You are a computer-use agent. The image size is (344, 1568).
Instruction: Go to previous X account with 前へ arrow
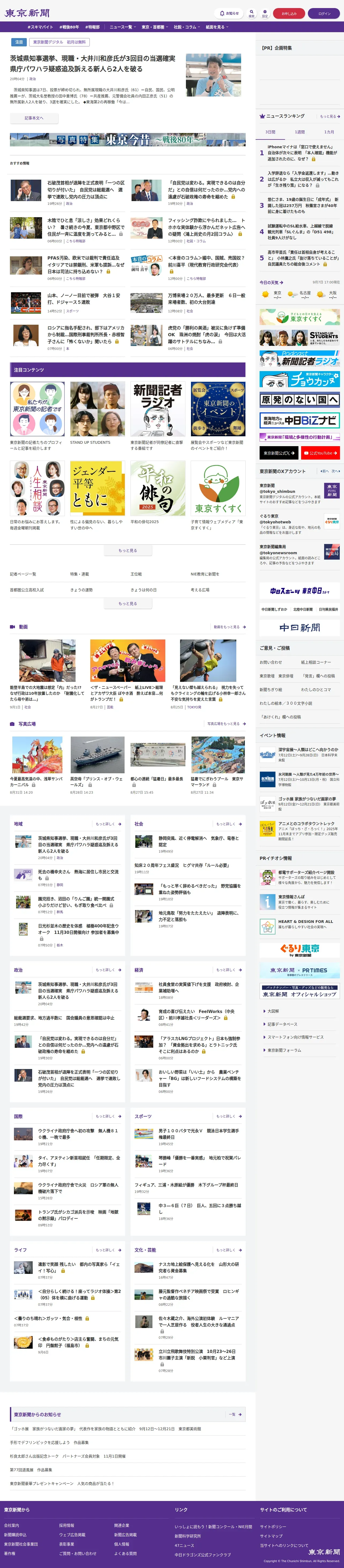[x=324, y=471]
